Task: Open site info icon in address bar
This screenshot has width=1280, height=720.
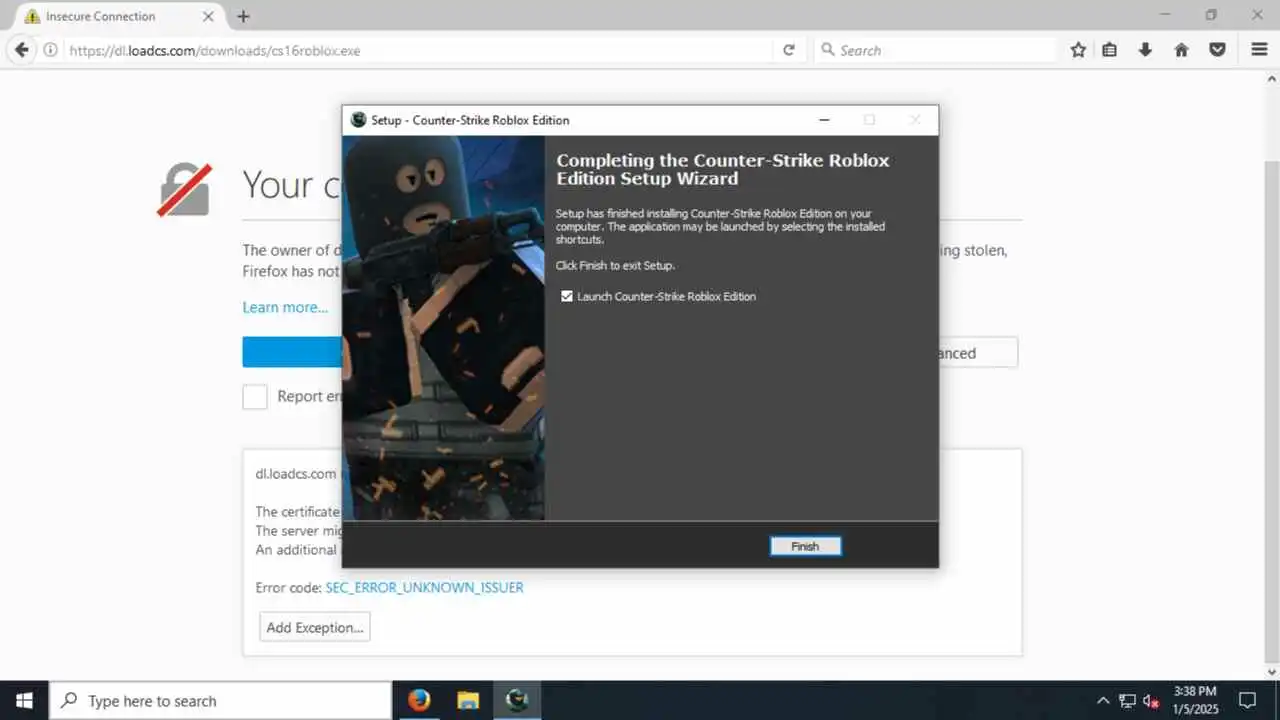Action: point(50,50)
